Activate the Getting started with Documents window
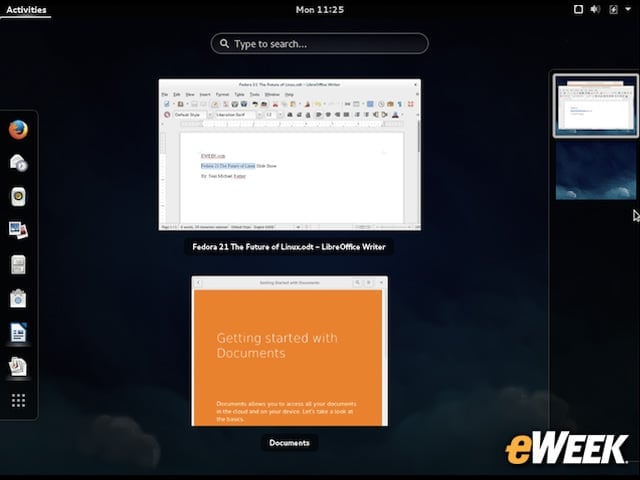Screen dimensions: 640x480 click(290, 351)
